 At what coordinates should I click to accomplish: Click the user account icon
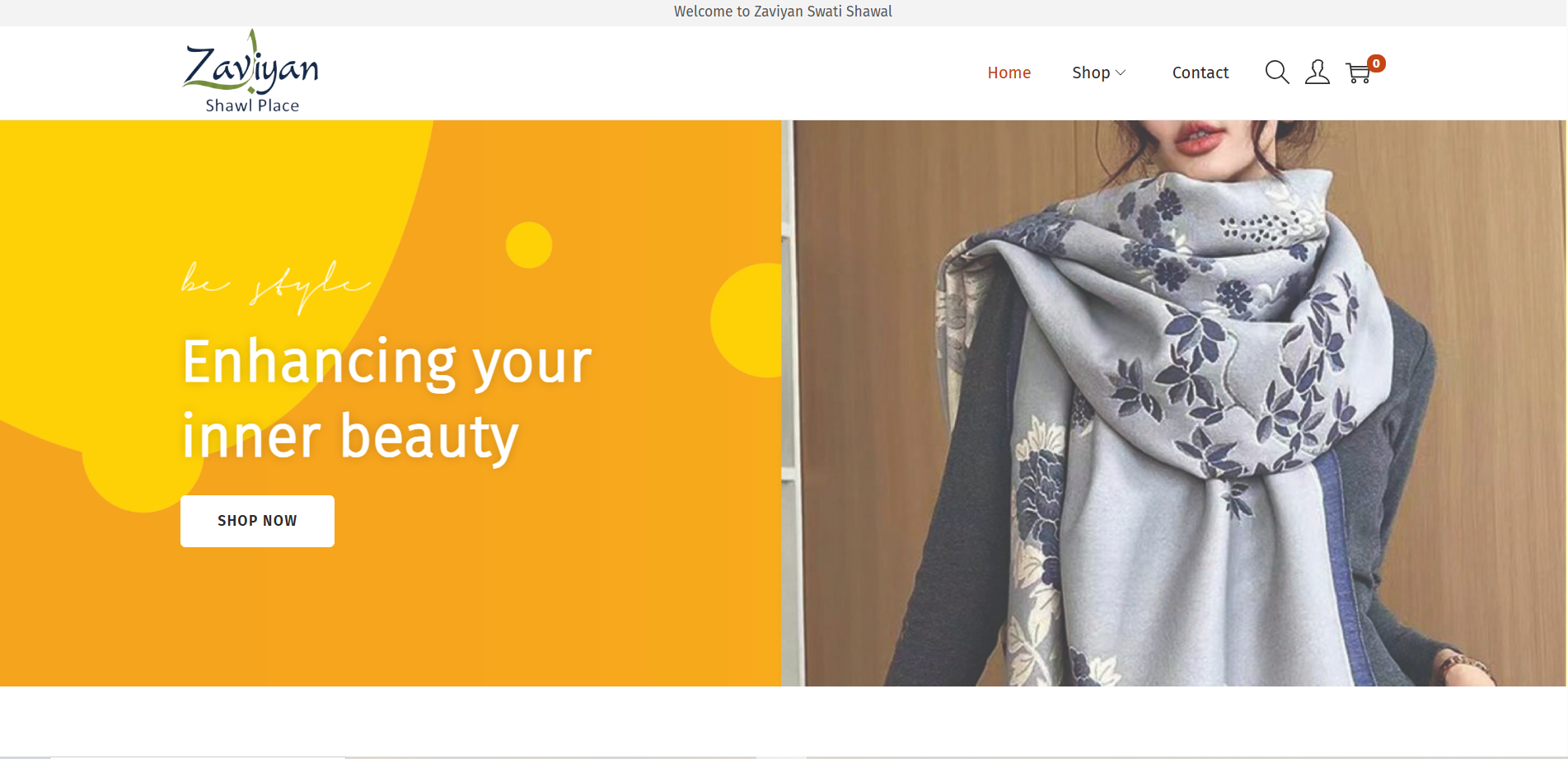pos(1317,73)
